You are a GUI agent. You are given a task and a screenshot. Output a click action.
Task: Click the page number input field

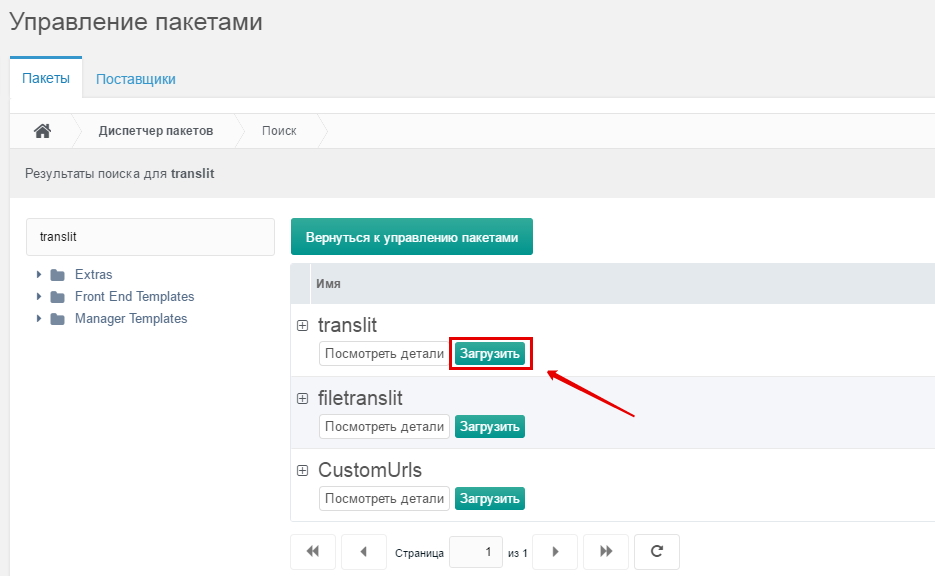point(476,552)
